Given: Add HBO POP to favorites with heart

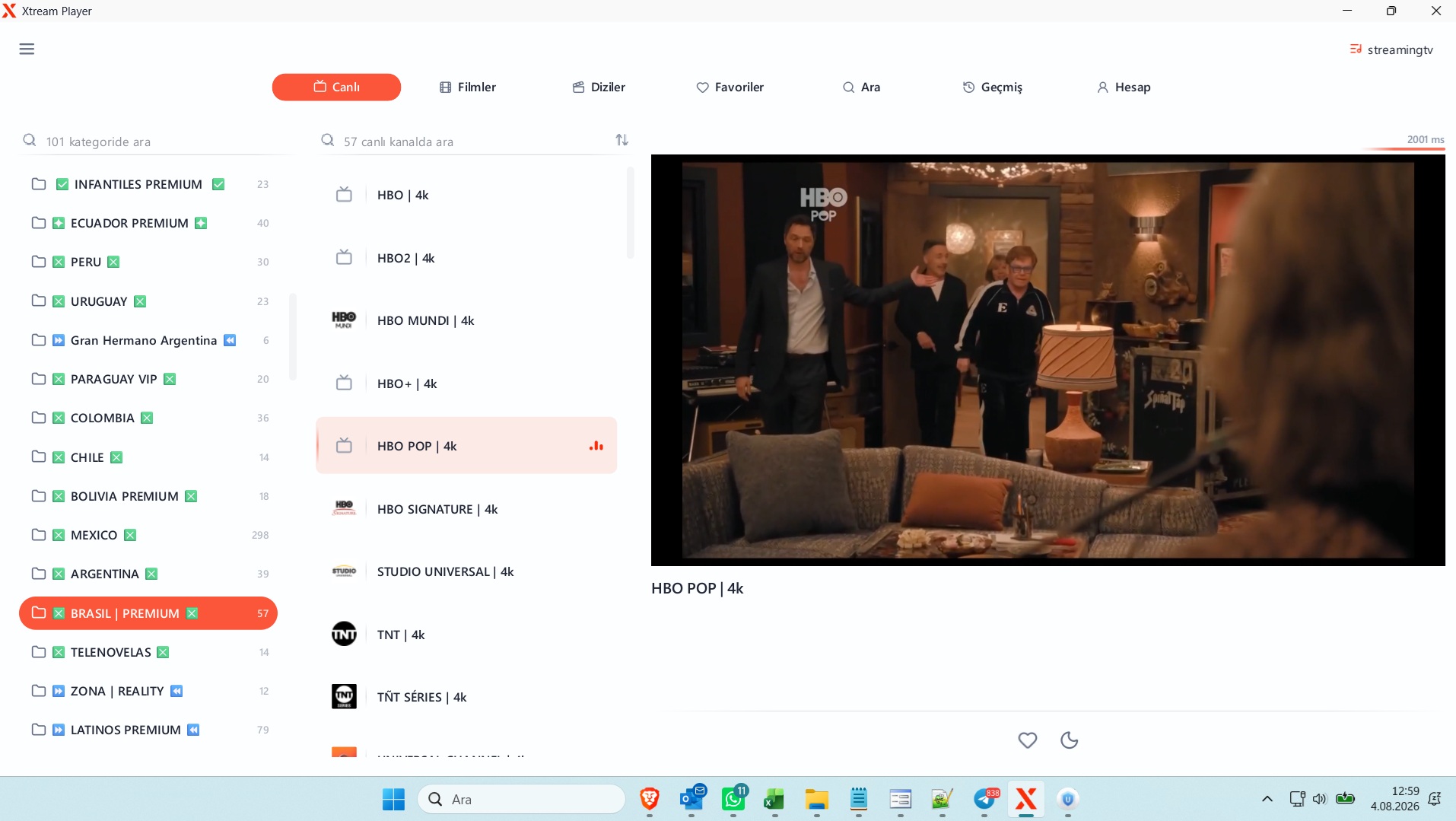Looking at the screenshot, I should click(1027, 740).
